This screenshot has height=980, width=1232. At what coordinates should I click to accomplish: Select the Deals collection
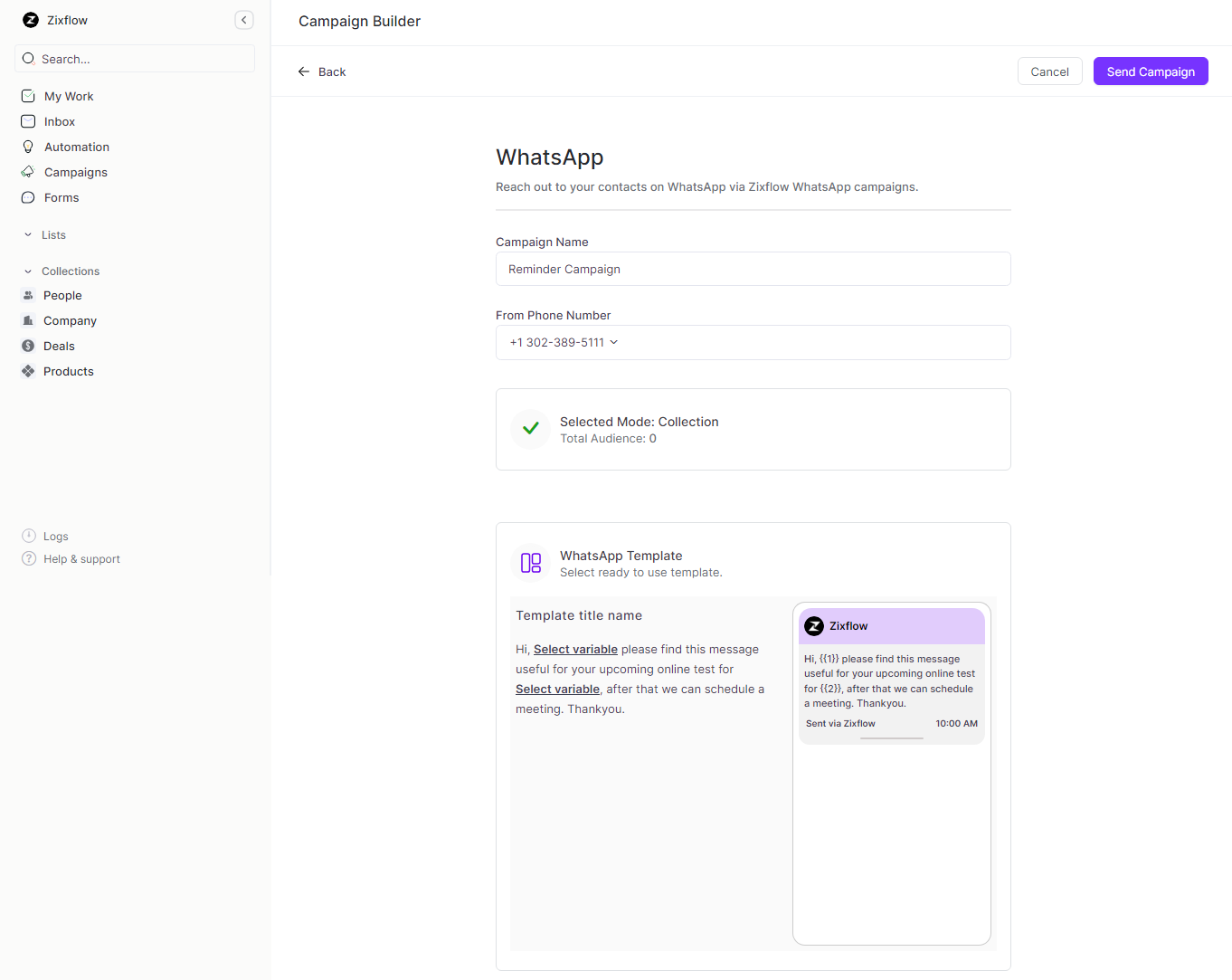pyautogui.click(x=58, y=346)
